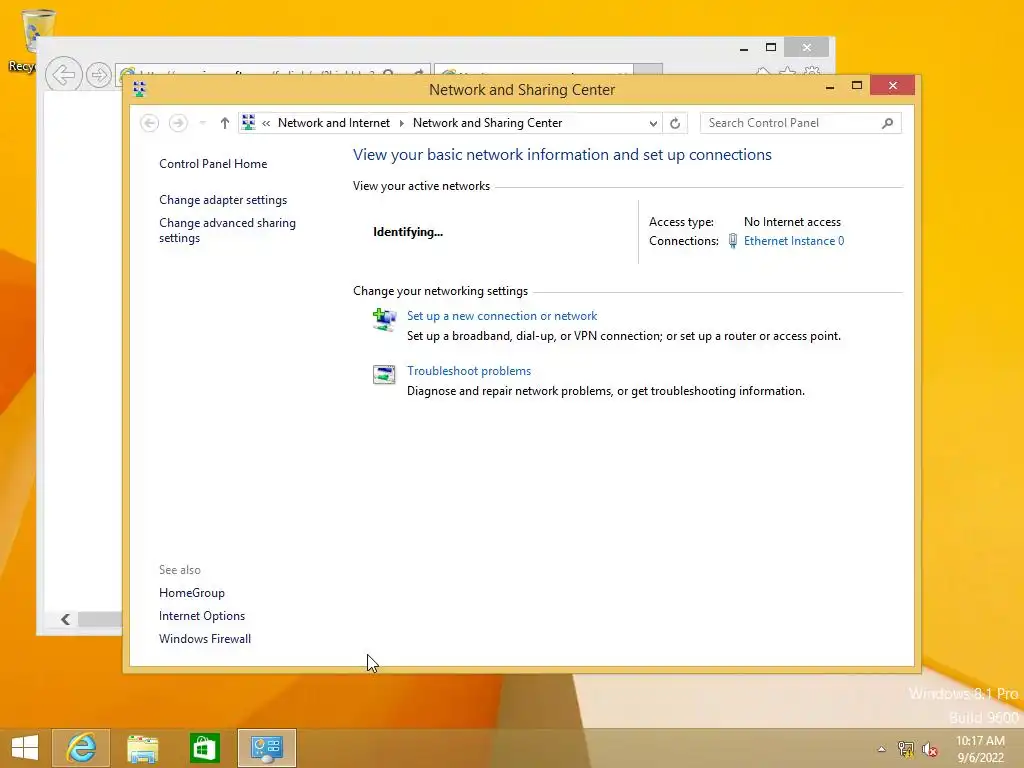Viewport: 1024px width, 768px height.
Task: Go to Control Panel Home
Action: [213, 164]
